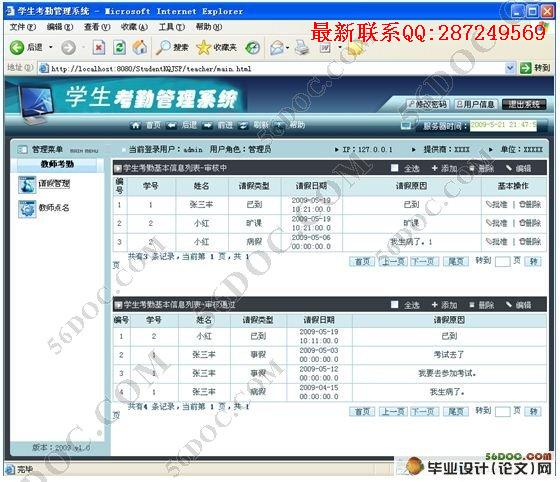Click the 教师点名 link text
Viewport: 560px width, 482px height.
tap(54, 208)
